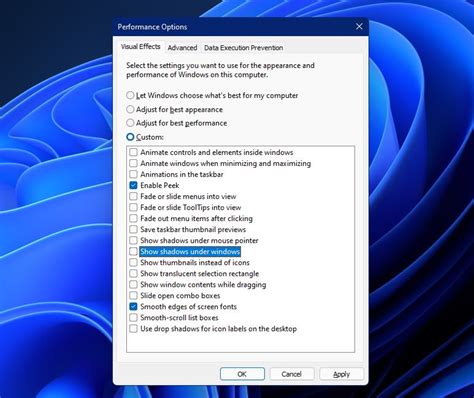Click the Apply button
Screen dimensions: 474x398
[x=341, y=374]
